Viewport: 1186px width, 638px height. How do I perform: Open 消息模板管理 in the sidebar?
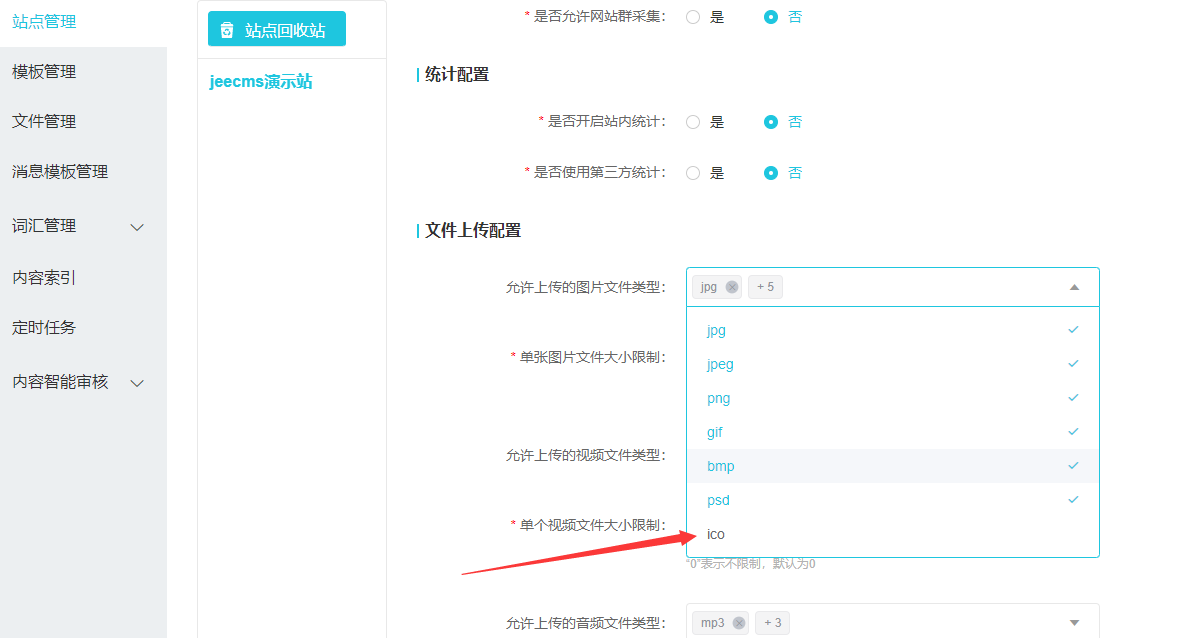(60, 172)
